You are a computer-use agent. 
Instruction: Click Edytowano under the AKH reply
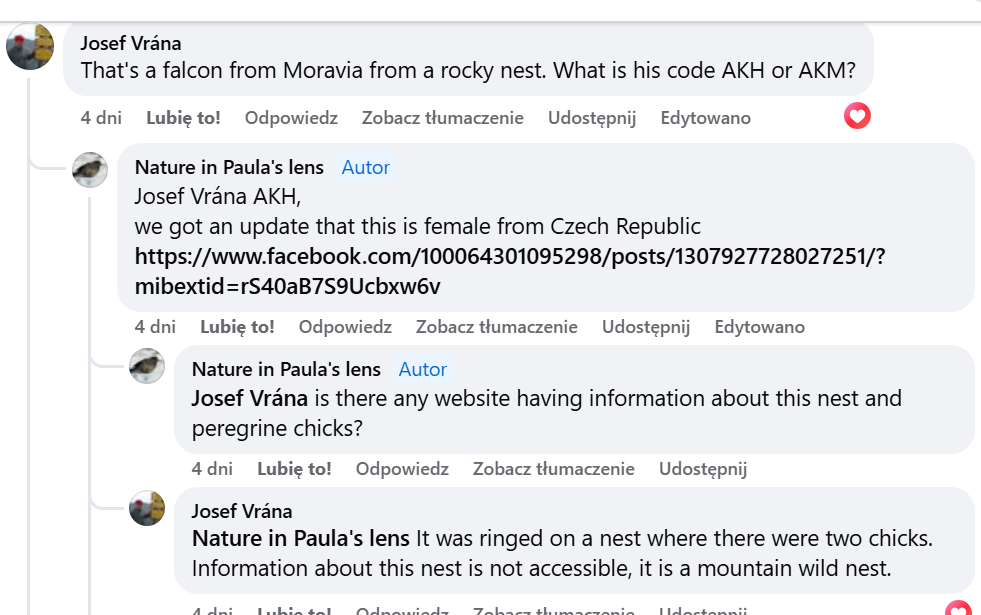coord(759,327)
